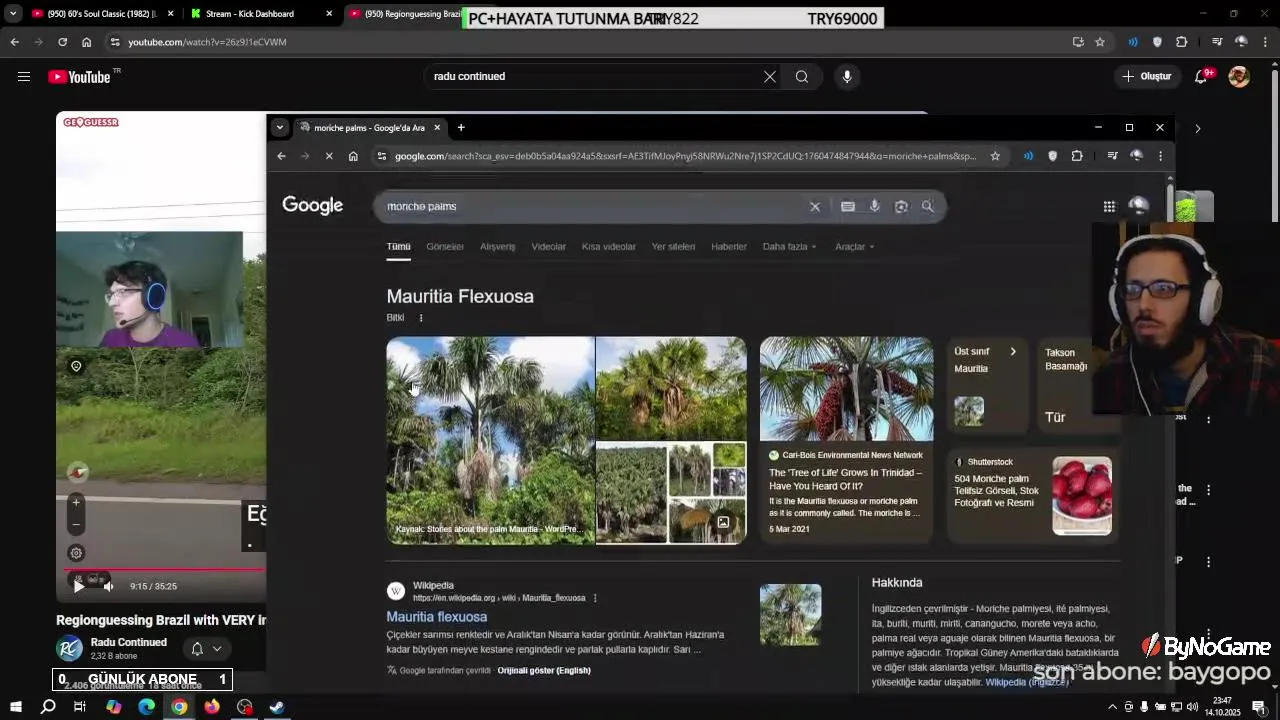
Task: Open the Yer siteleri tab
Action: pos(673,246)
